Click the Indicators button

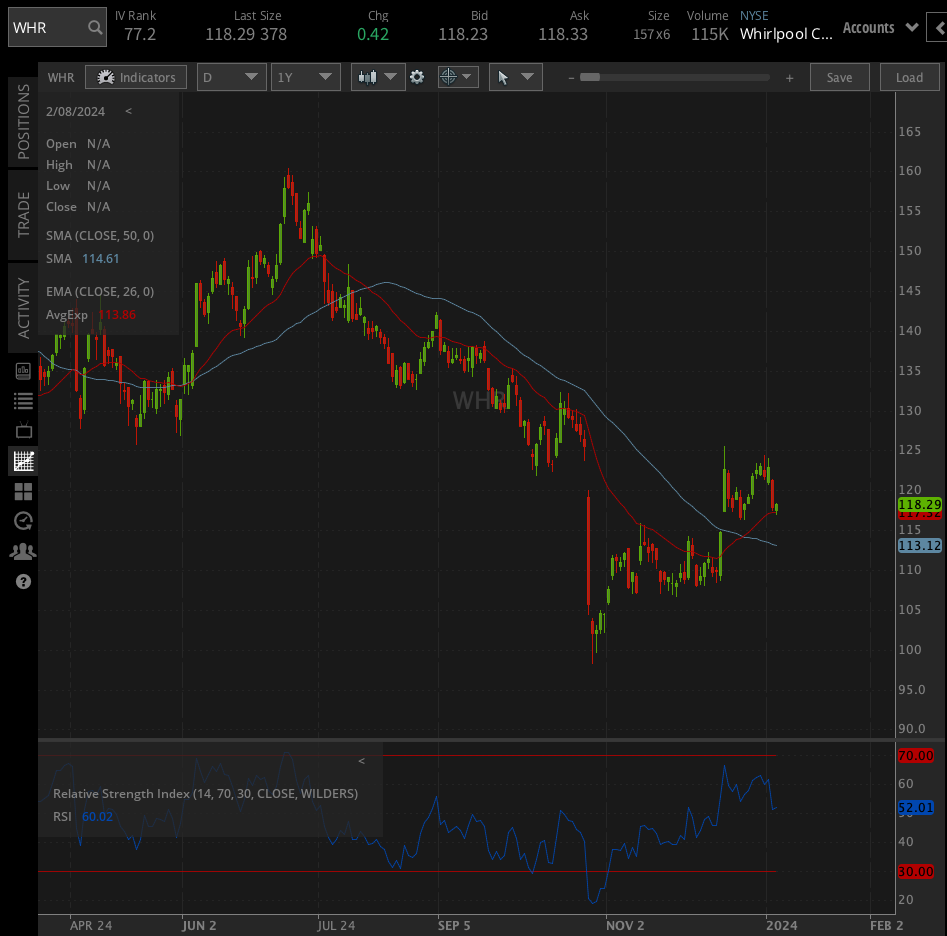(x=136, y=77)
